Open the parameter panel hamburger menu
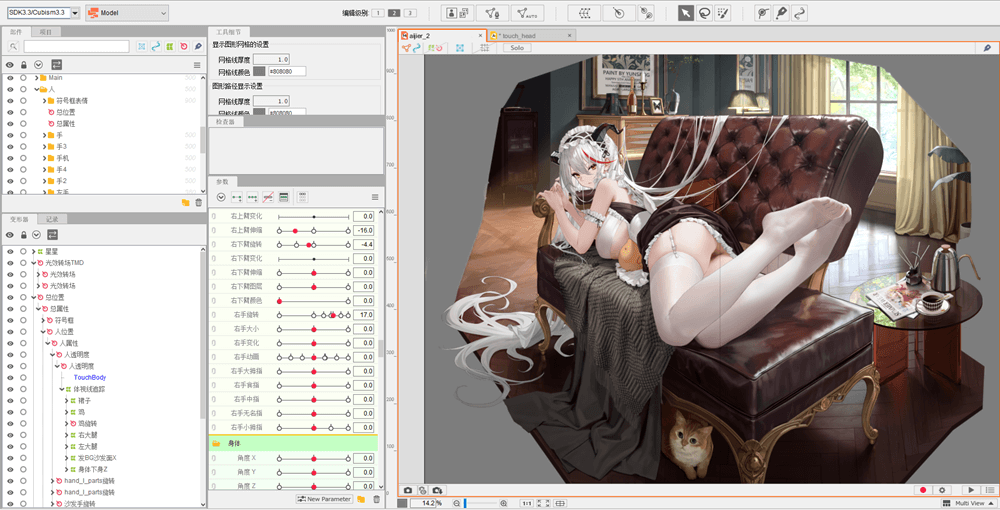Image resolution: width=1000 pixels, height=510 pixels. pos(375,197)
